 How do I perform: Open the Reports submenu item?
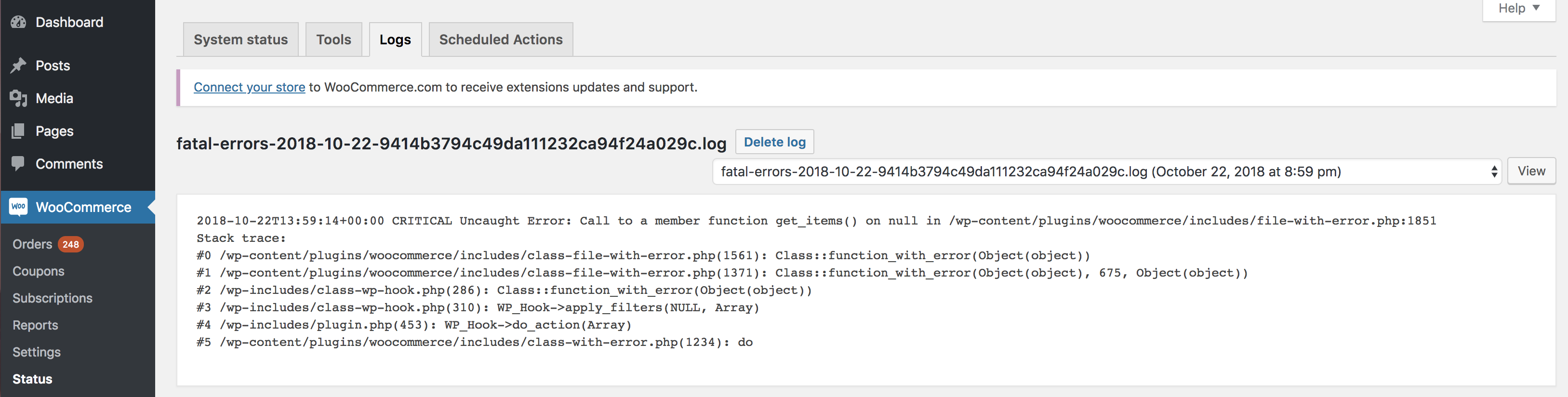(x=35, y=325)
